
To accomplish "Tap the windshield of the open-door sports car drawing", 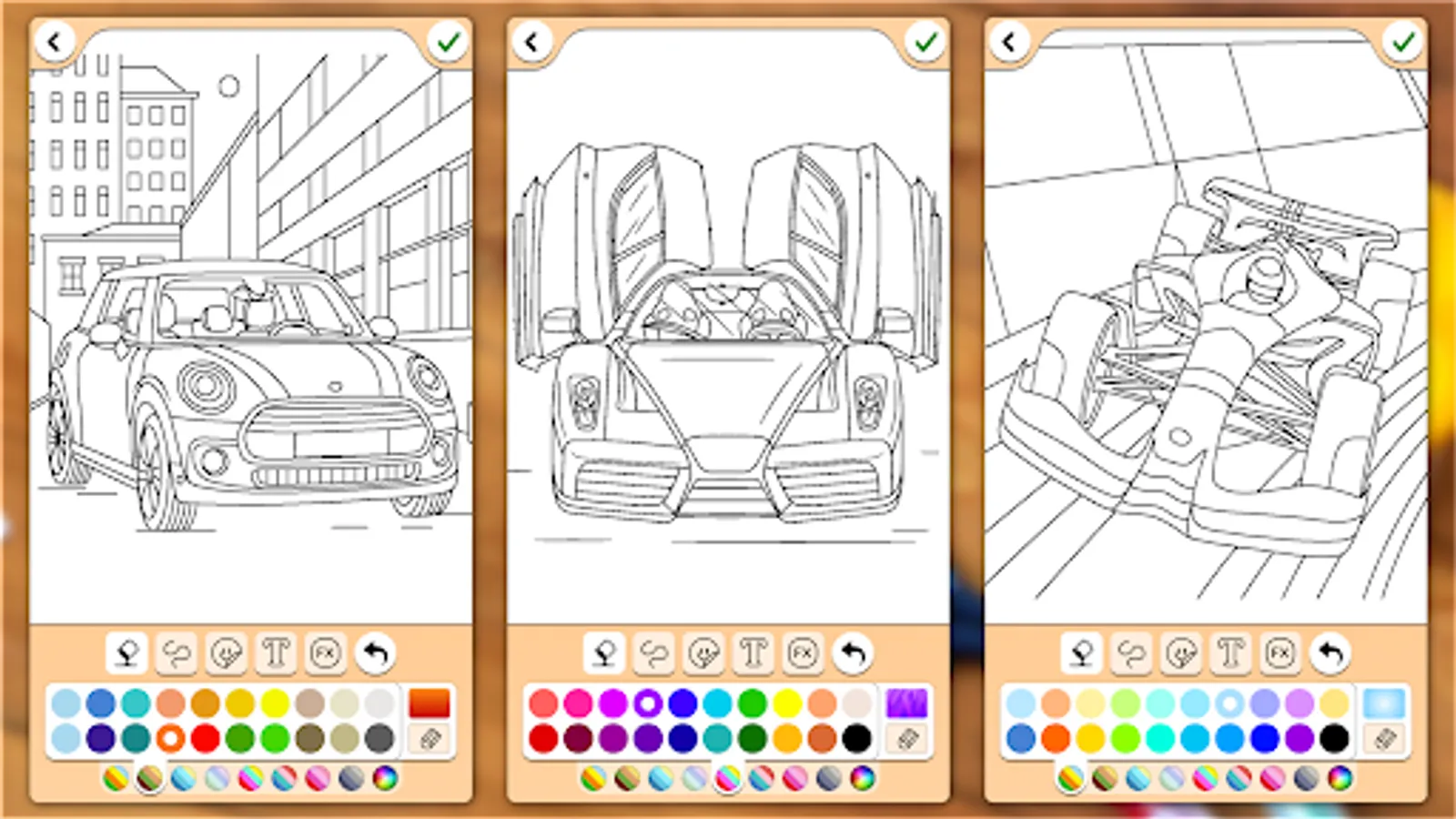I will click(725, 309).
